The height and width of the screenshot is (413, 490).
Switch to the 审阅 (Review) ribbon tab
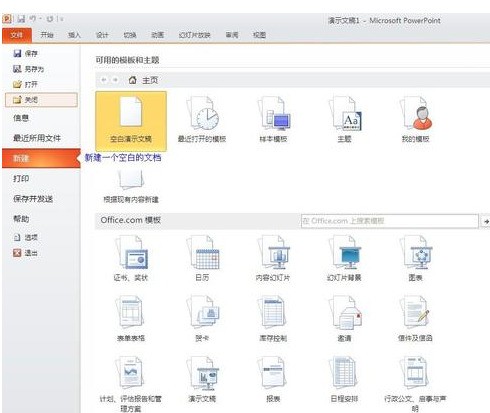232,35
